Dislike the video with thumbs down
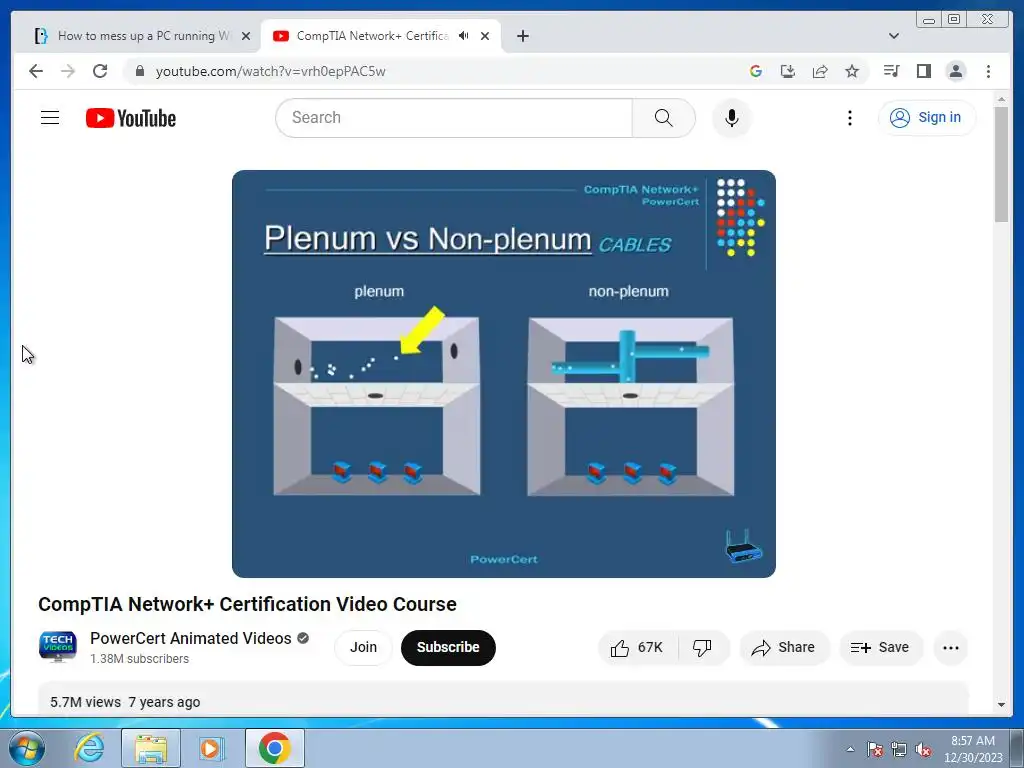This screenshot has height=768, width=1024. 703,647
